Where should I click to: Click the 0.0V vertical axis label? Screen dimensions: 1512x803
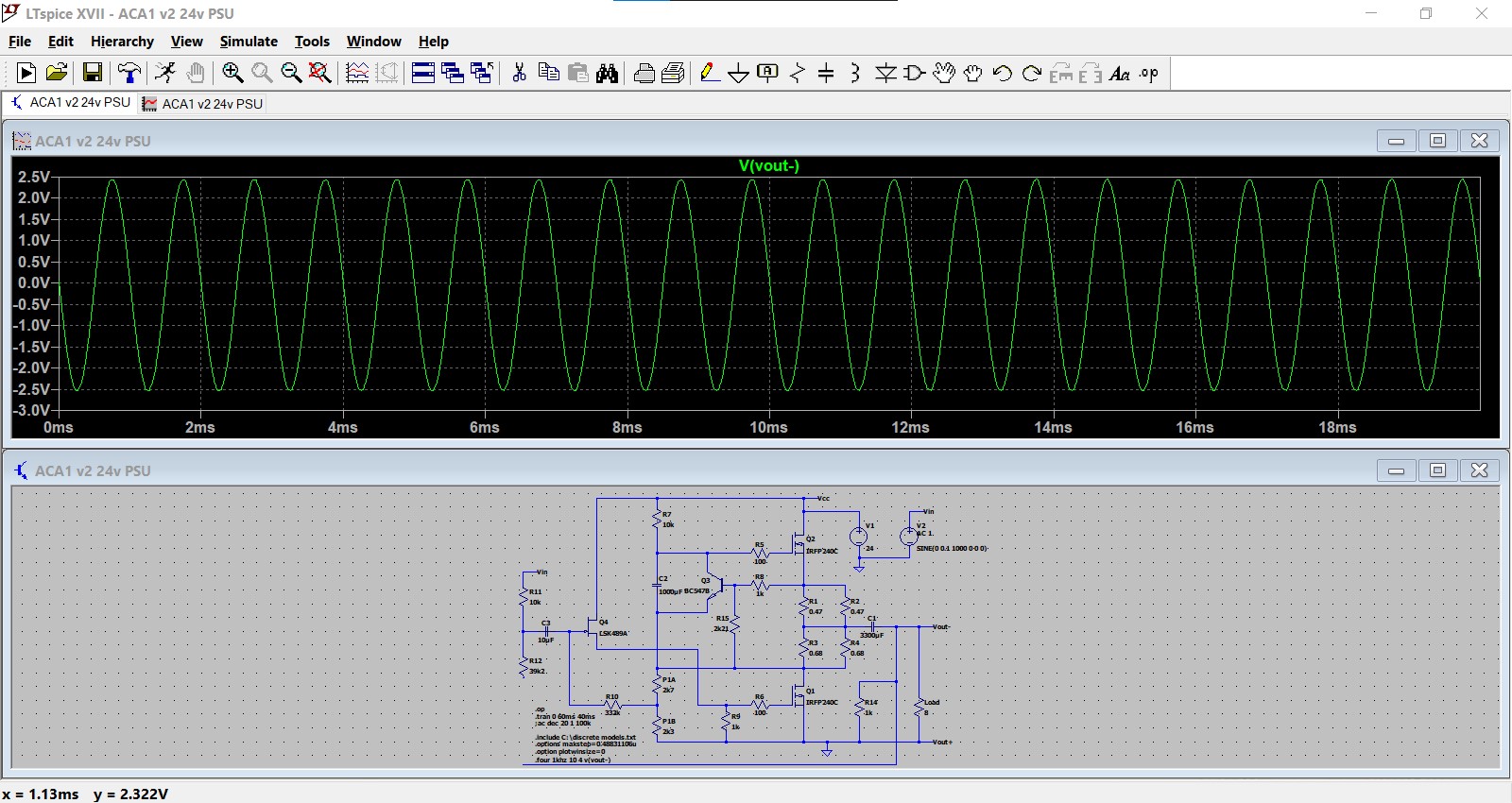(x=34, y=282)
